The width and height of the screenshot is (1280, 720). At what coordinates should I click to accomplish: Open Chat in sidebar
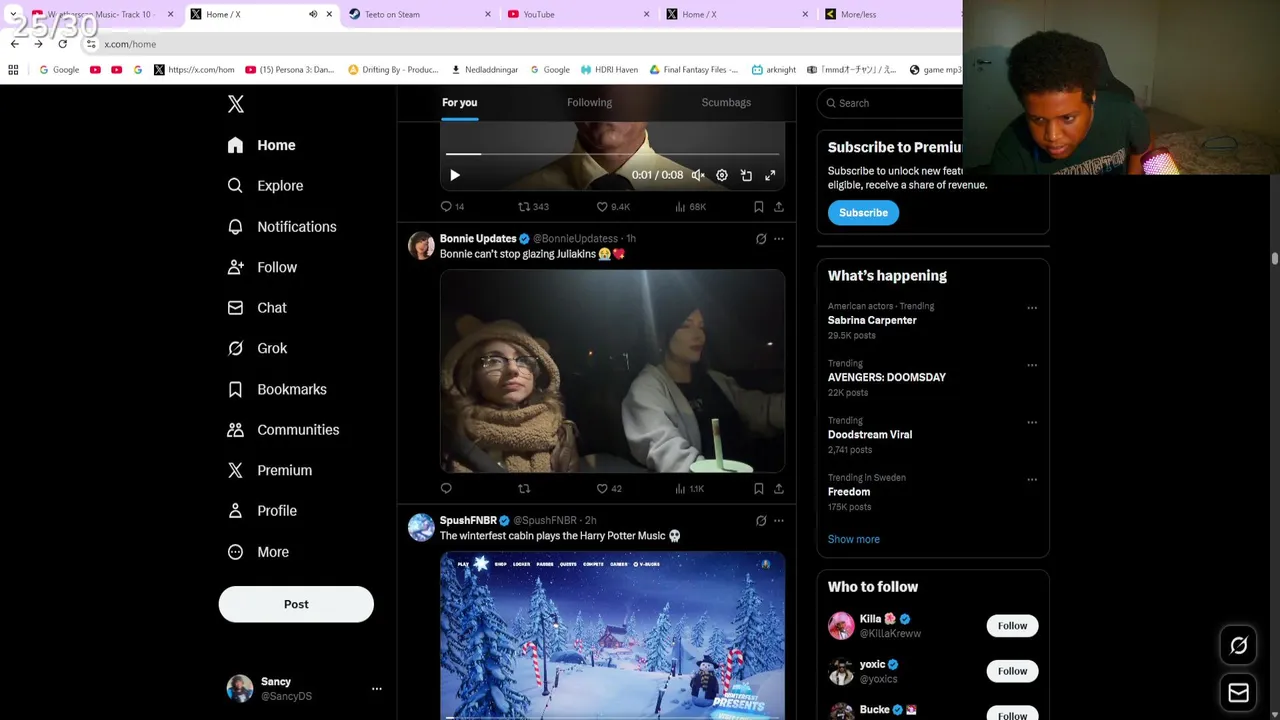click(257, 308)
